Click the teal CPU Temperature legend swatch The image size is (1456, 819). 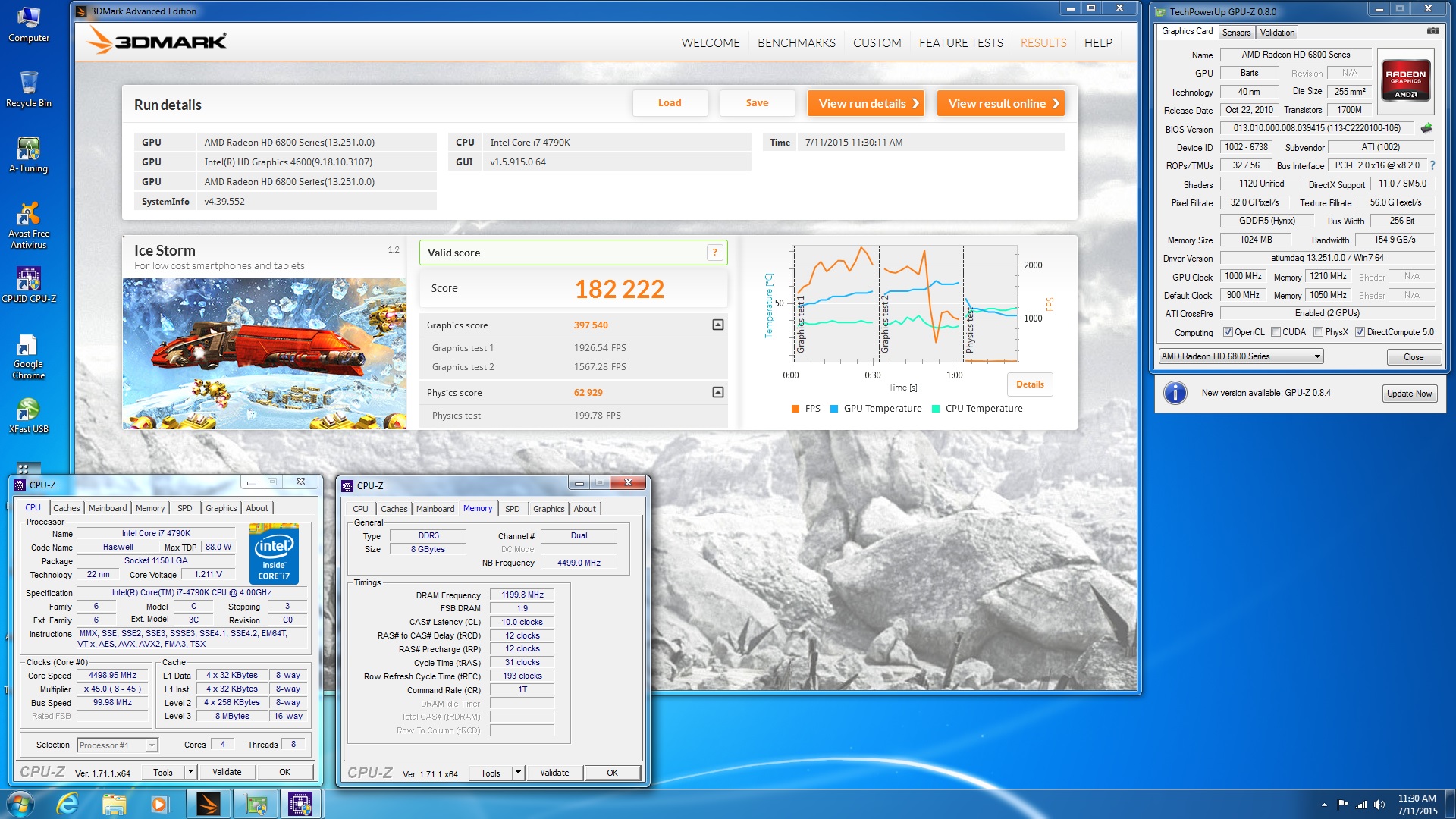coord(936,409)
